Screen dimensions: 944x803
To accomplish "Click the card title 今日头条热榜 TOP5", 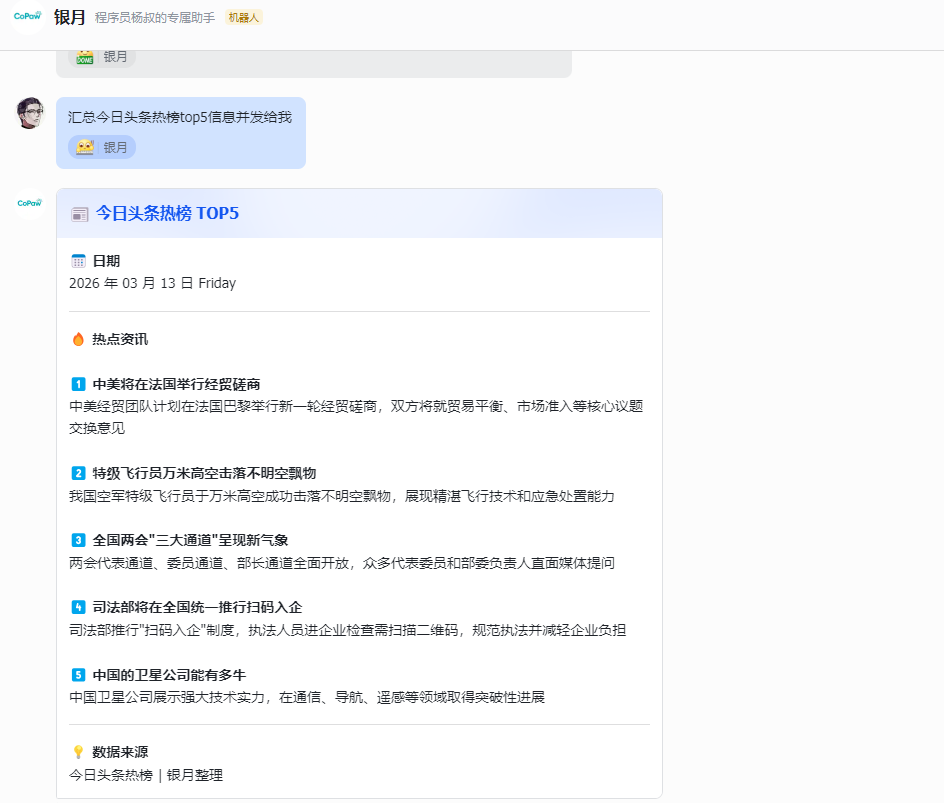I will coord(167,213).
